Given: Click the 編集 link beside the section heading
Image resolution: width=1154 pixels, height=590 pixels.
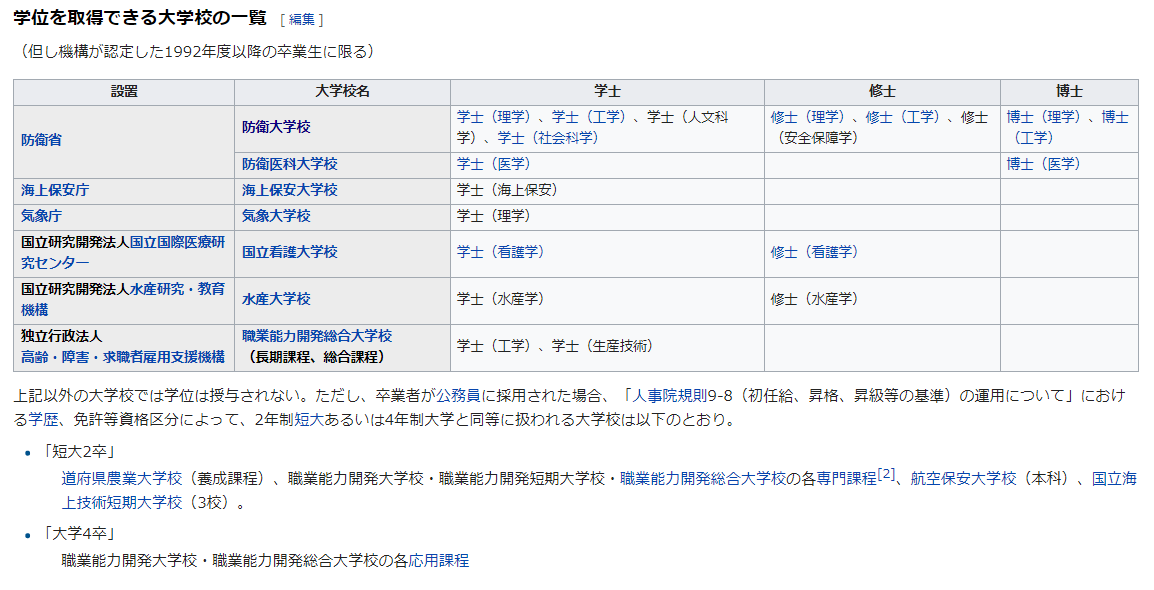Looking at the screenshot, I should [x=301, y=19].
